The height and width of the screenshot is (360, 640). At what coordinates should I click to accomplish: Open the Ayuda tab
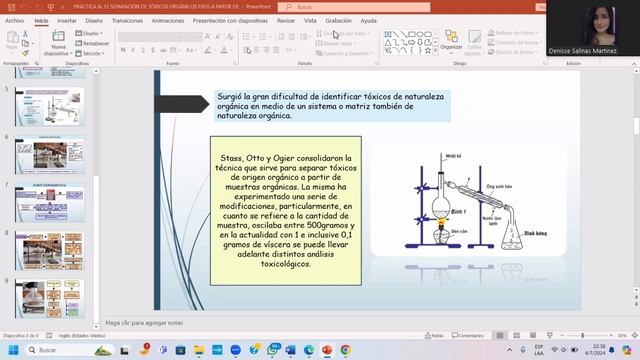pos(368,20)
